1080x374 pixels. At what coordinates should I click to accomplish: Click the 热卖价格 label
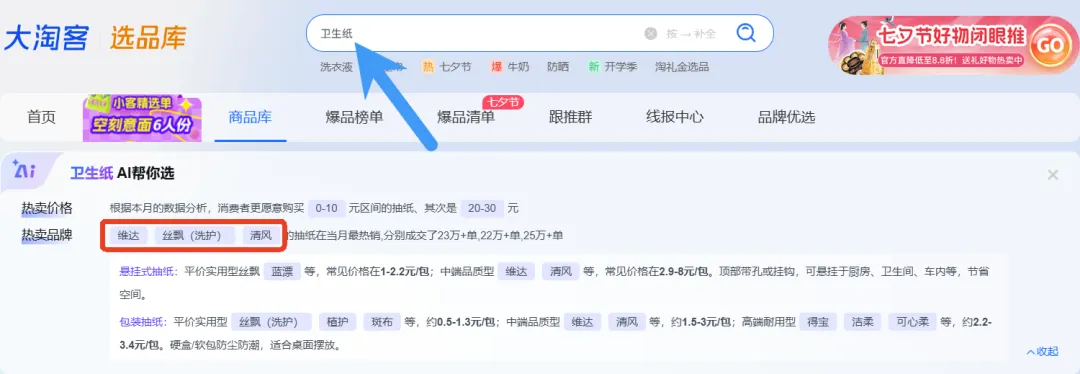point(47,208)
